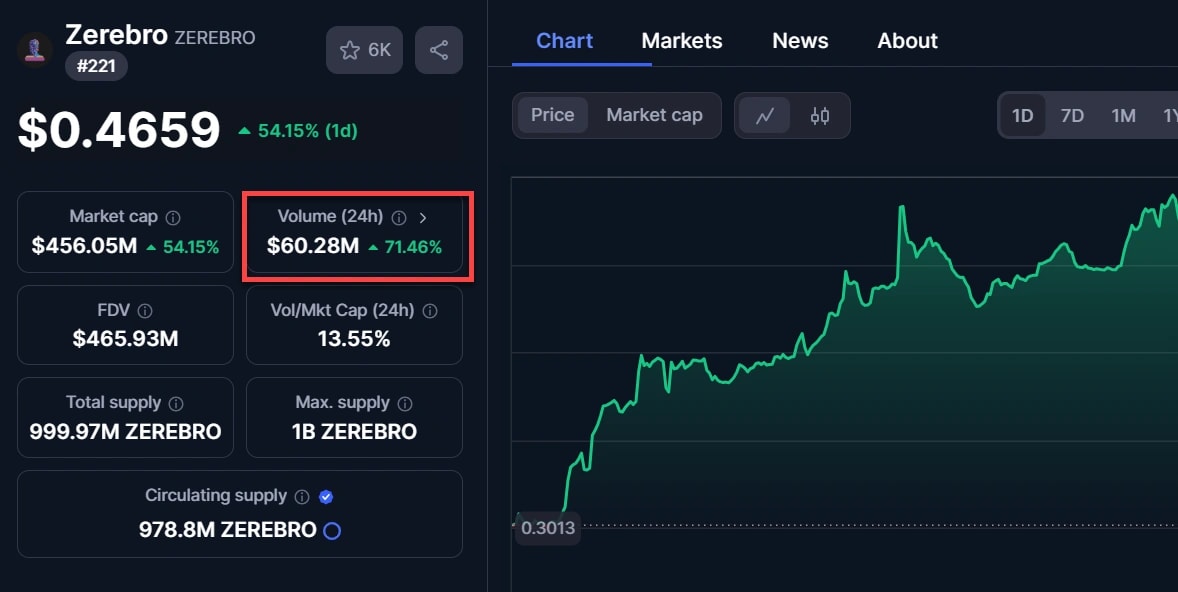Open the News tab
The image size is (1178, 592).
800,41
